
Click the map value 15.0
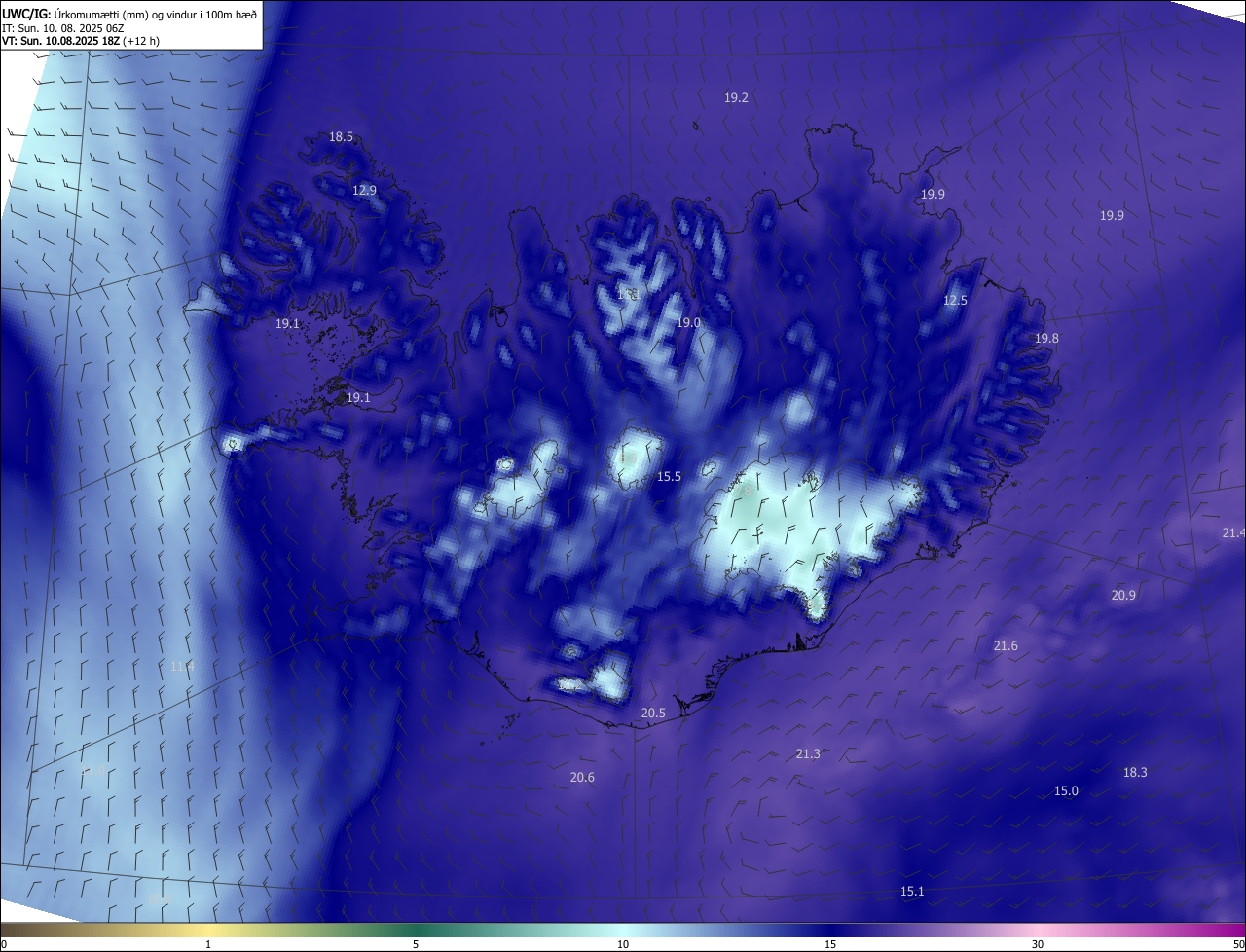click(x=1066, y=791)
